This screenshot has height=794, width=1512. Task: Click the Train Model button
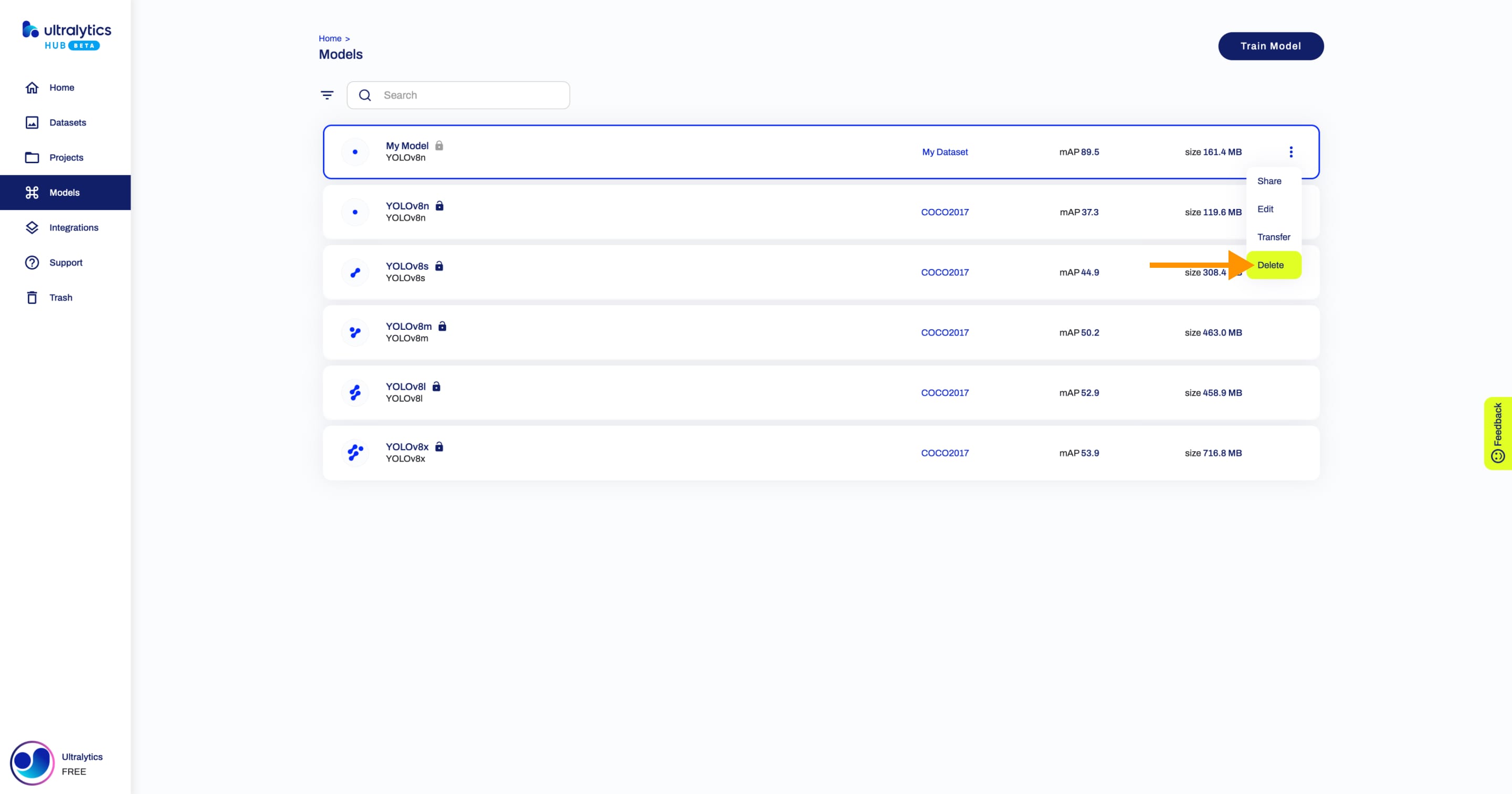click(1270, 45)
